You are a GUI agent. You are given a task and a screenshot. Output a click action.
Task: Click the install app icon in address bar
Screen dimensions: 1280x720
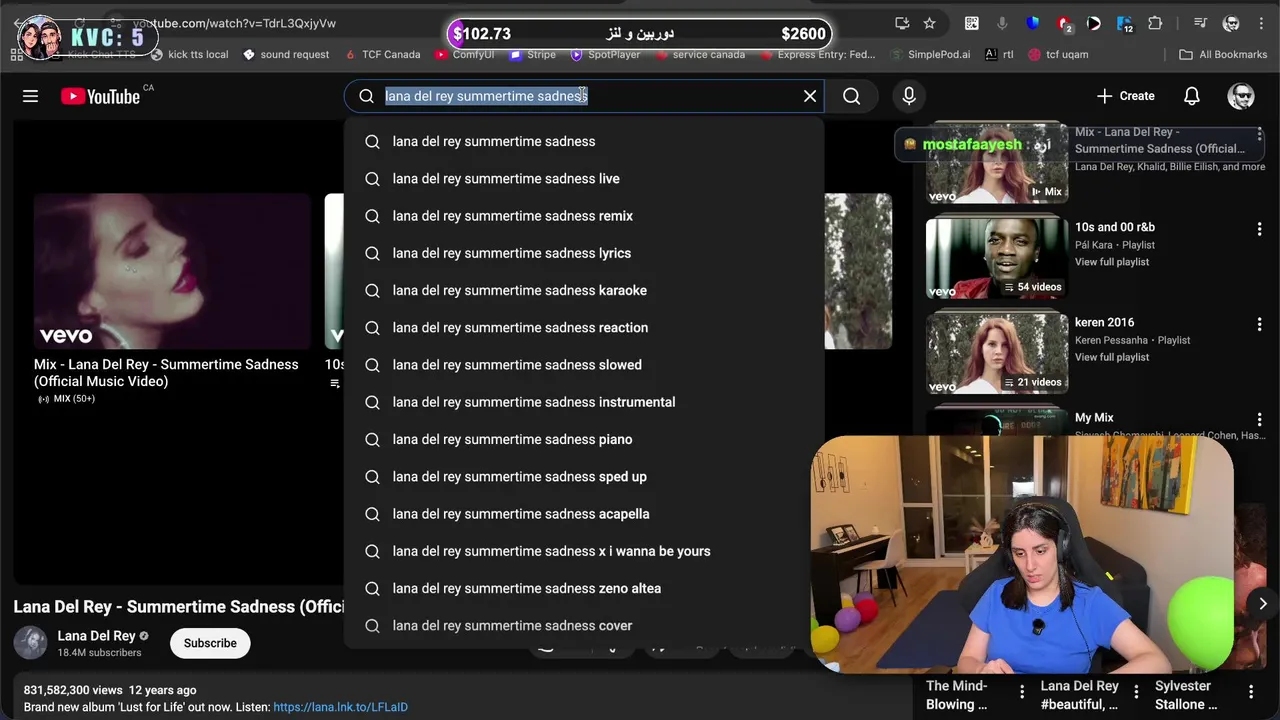pyautogui.click(x=902, y=23)
